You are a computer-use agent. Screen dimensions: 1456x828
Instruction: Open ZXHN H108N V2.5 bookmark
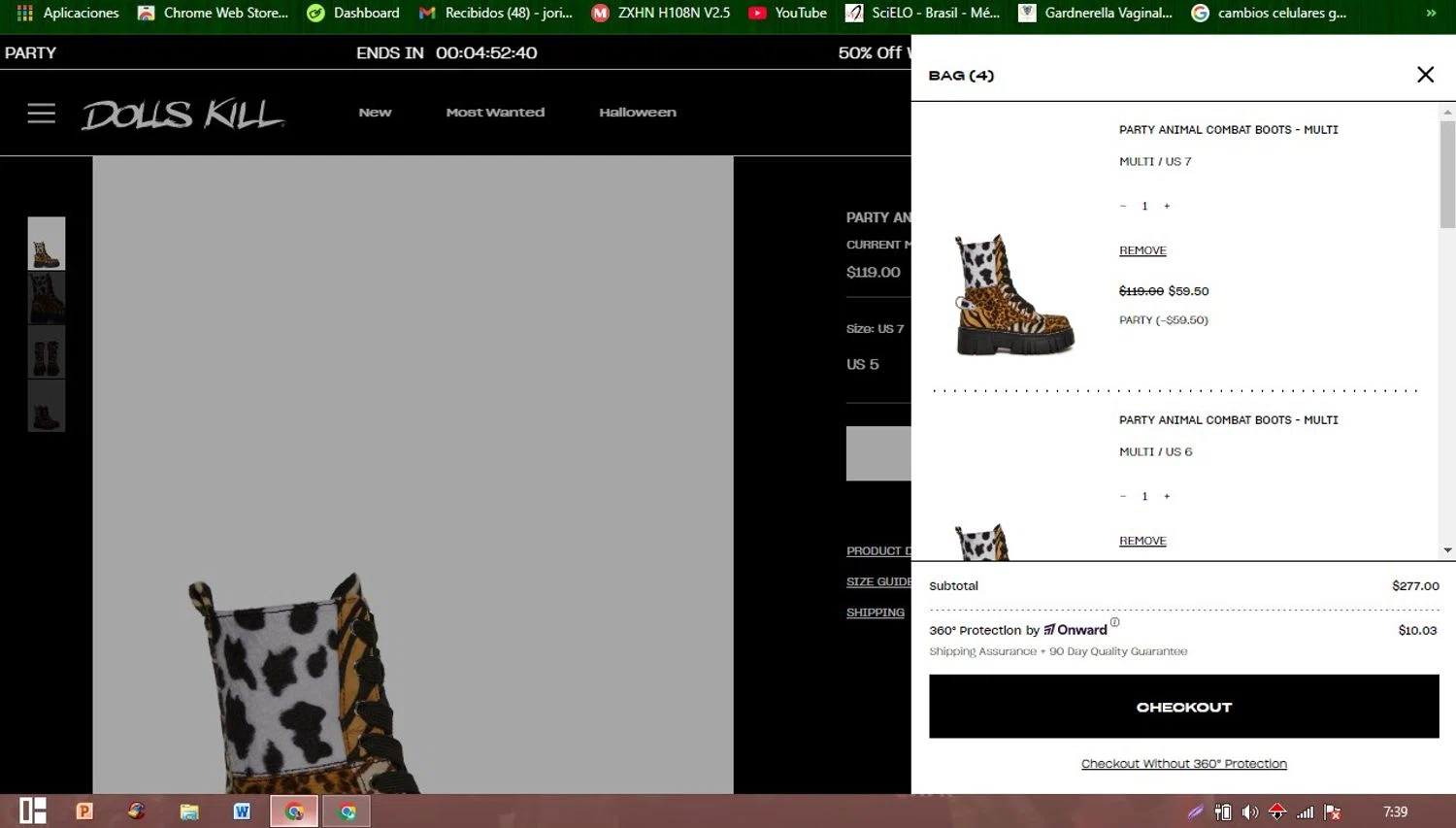pos(661,13)
